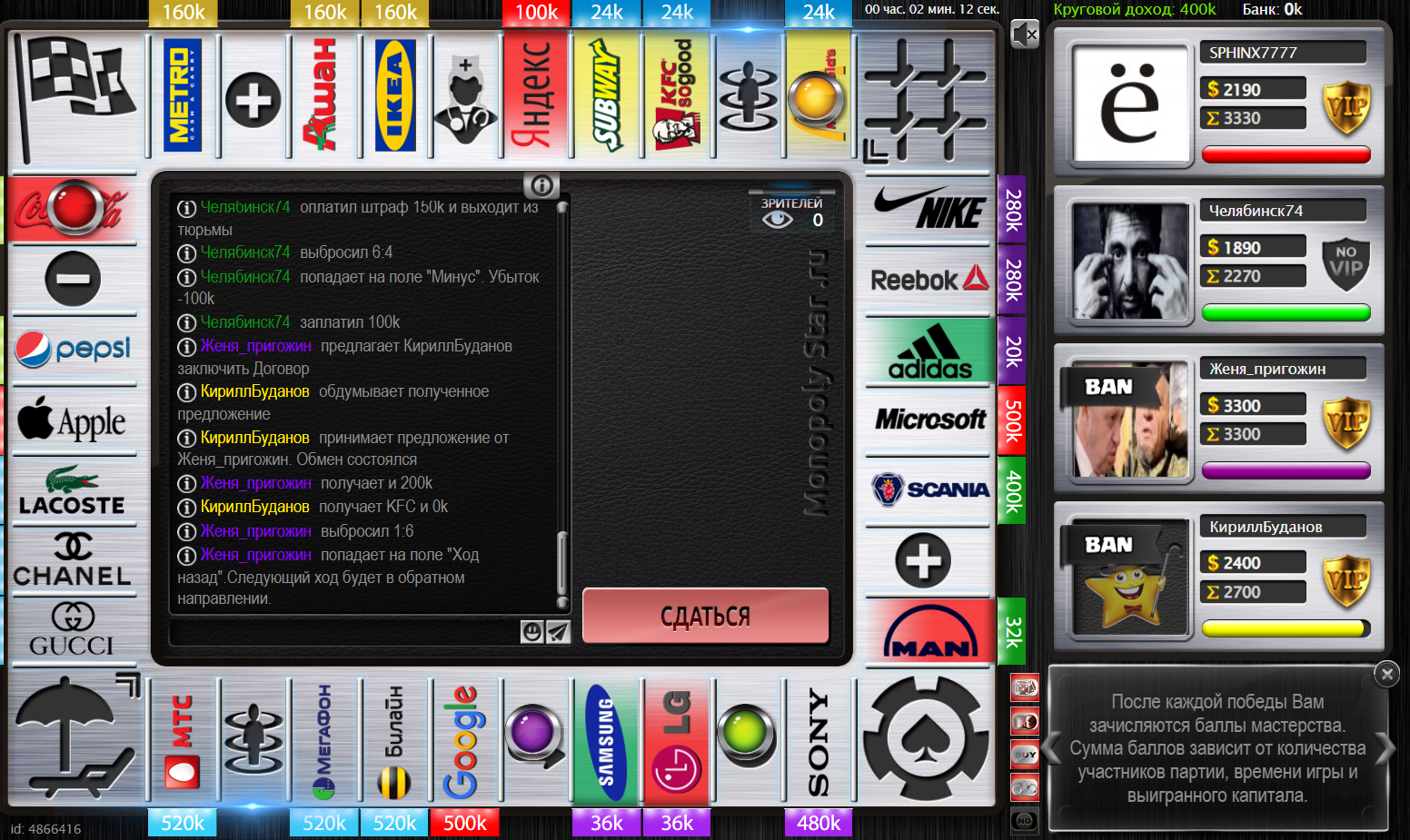This screenshot has height=840, width=1410.
Task: Click the nurse chance cell
Action: (465, 95)
